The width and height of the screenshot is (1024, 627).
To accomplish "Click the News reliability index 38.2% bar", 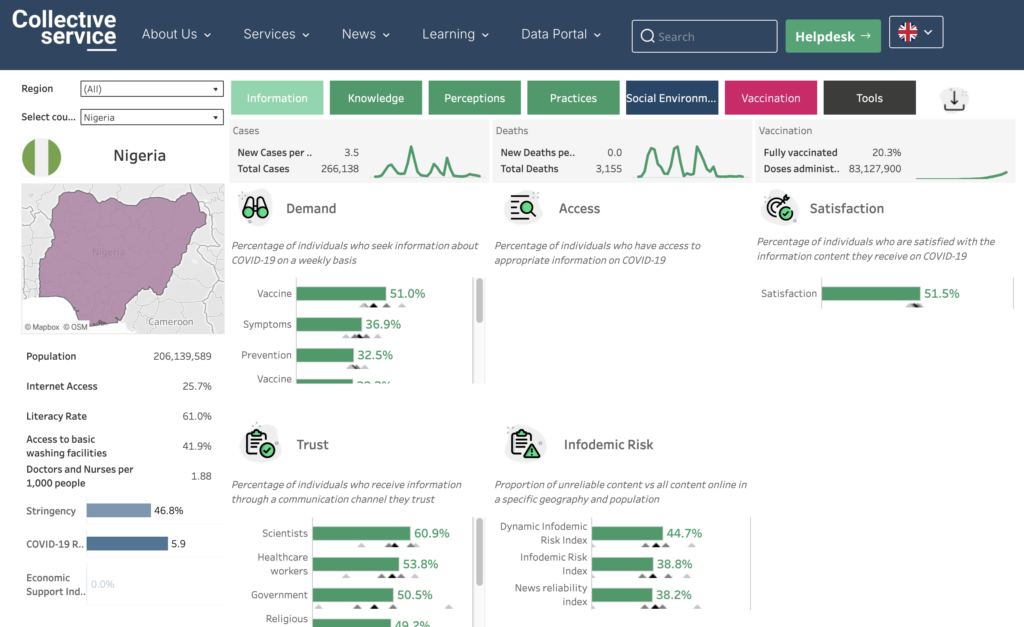I will [622, 594].
